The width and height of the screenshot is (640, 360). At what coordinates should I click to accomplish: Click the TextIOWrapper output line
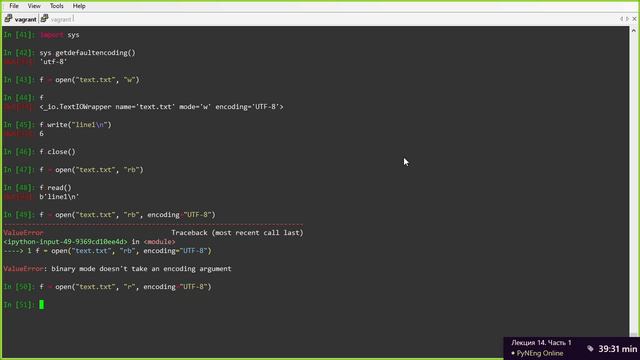tap(161, 107)
